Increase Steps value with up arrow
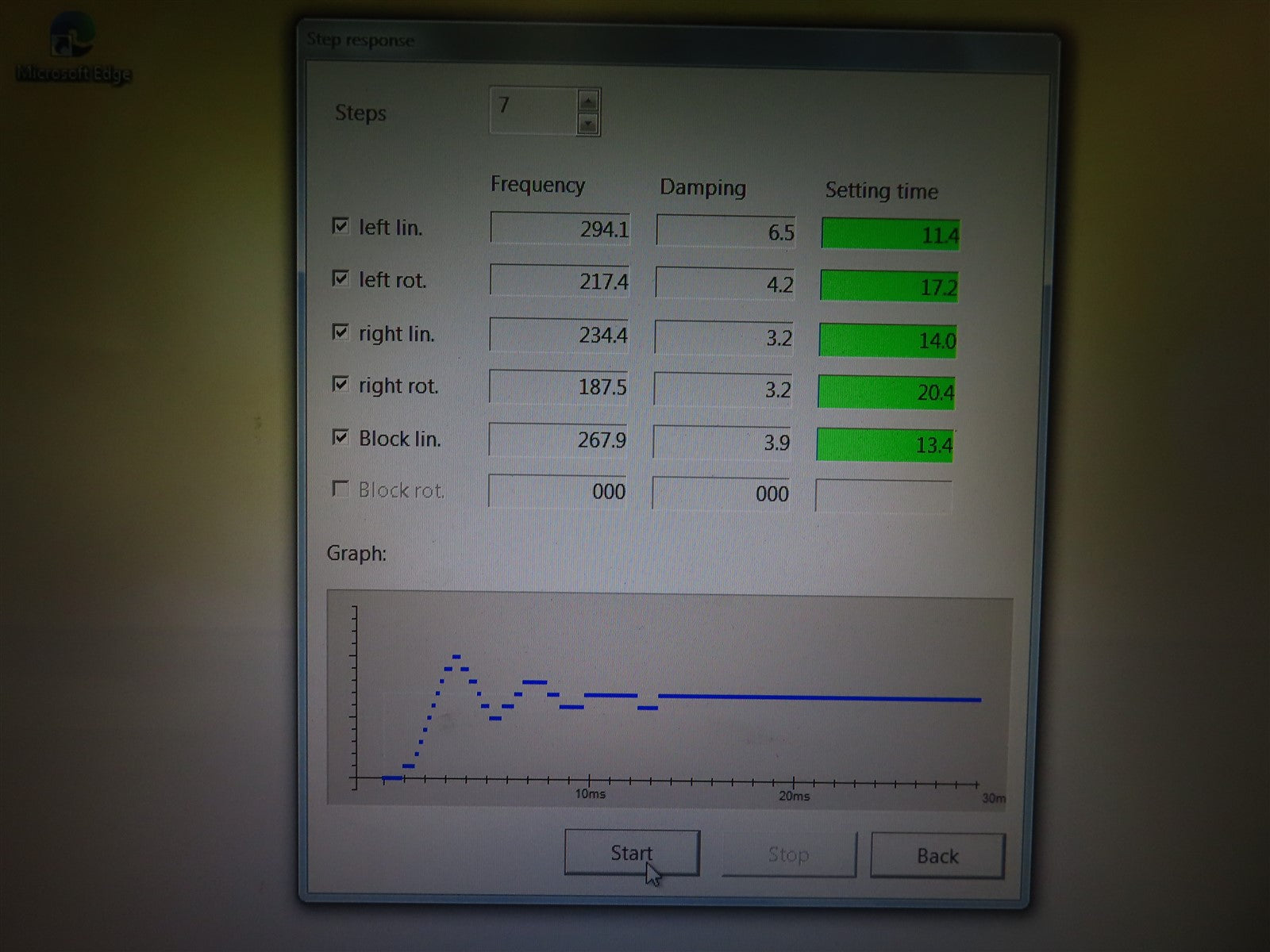The image size is (1270, 952). click(587, 101)
